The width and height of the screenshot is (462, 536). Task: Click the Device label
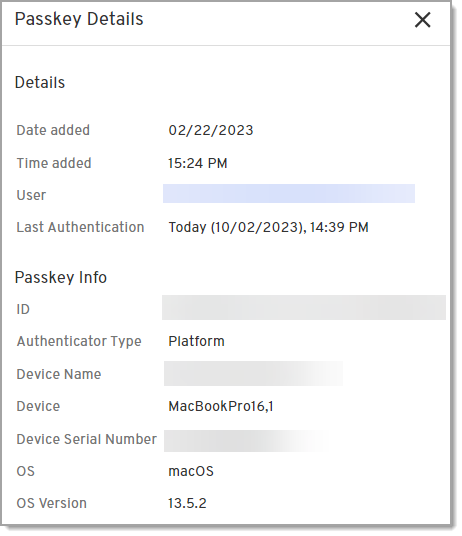38,406
